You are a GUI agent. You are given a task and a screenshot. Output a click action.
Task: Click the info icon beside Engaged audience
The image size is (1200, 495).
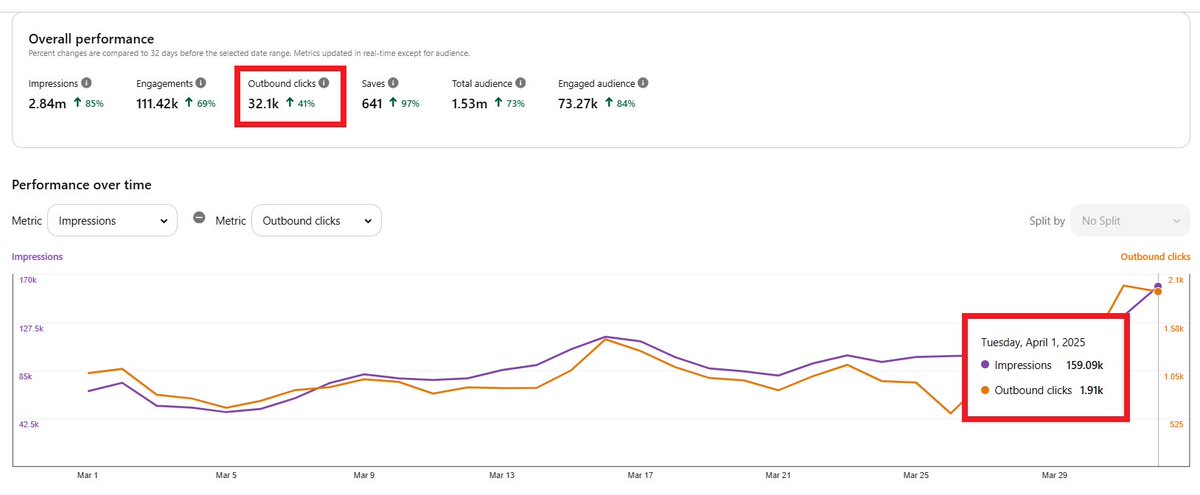tap(642, 84)
